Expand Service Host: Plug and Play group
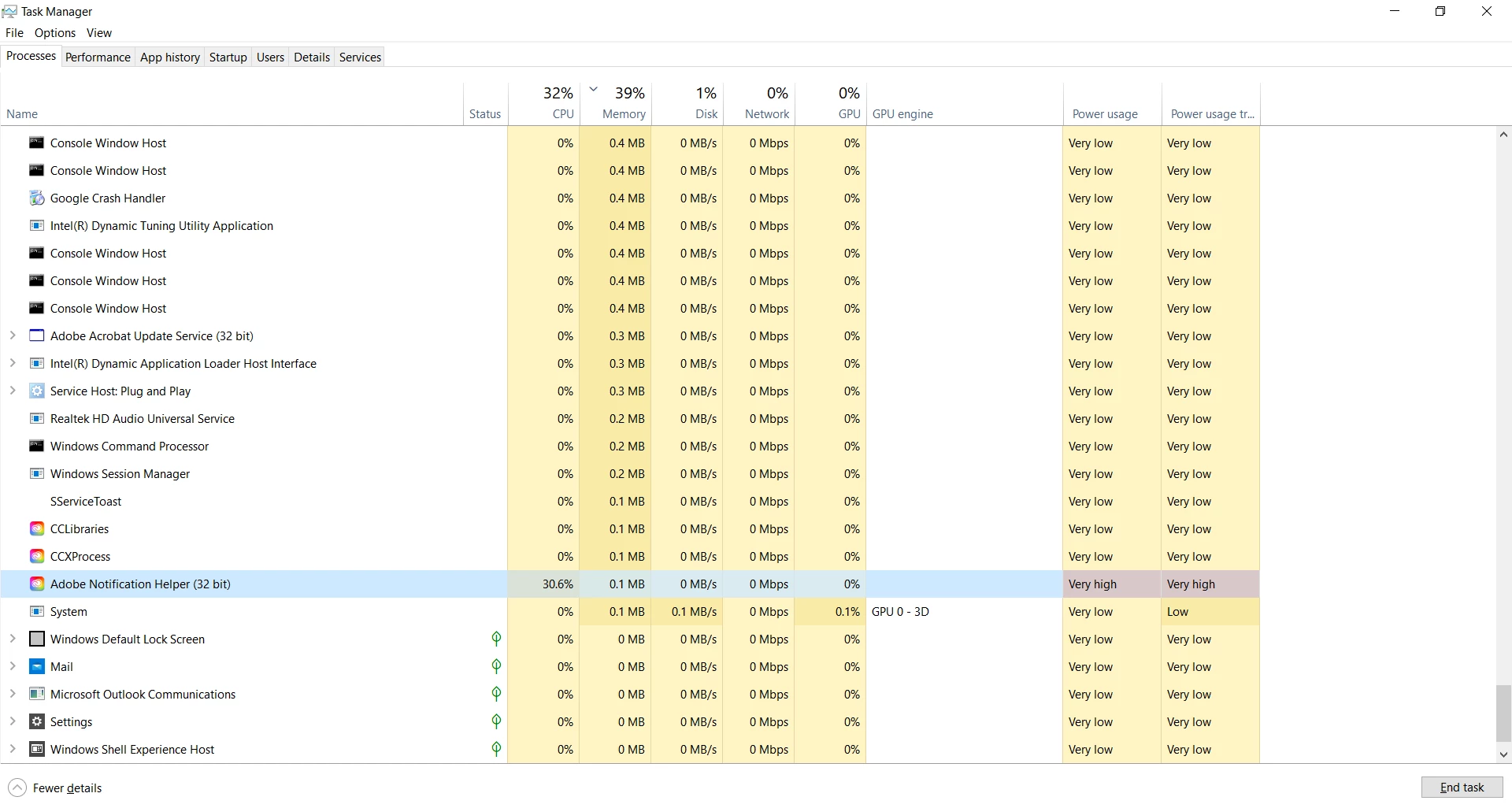1512x808 pixels. (x=13, y=391)
